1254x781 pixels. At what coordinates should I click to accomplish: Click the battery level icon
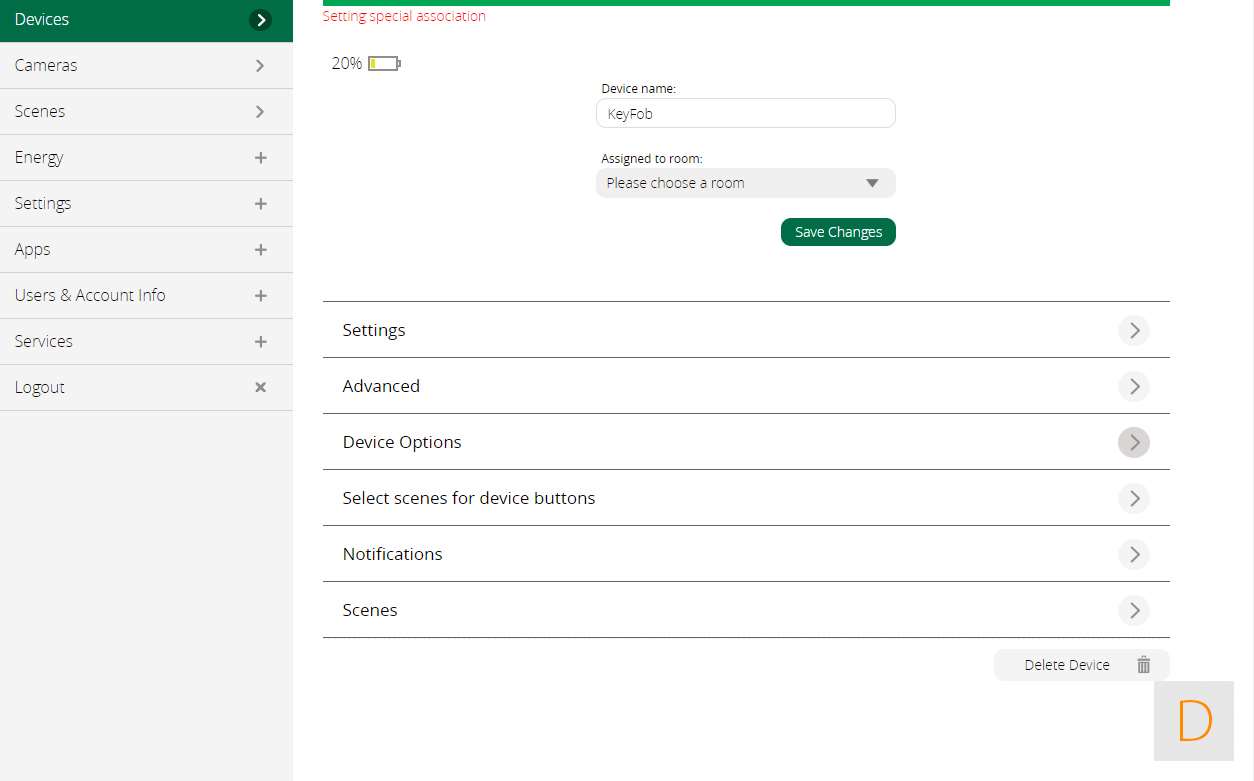pos(383,64)
